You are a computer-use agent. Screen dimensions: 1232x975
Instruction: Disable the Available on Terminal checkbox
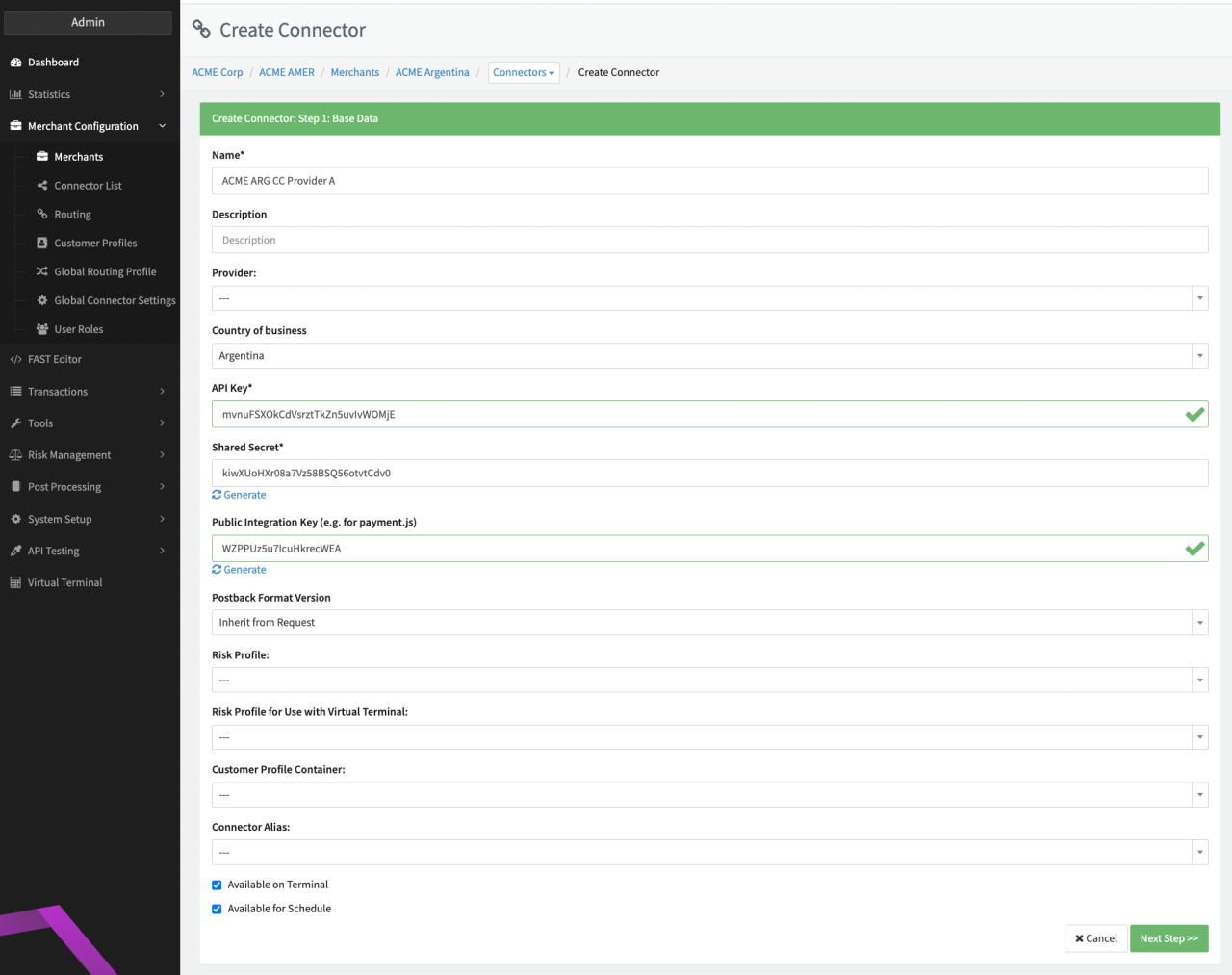point(217,885)
